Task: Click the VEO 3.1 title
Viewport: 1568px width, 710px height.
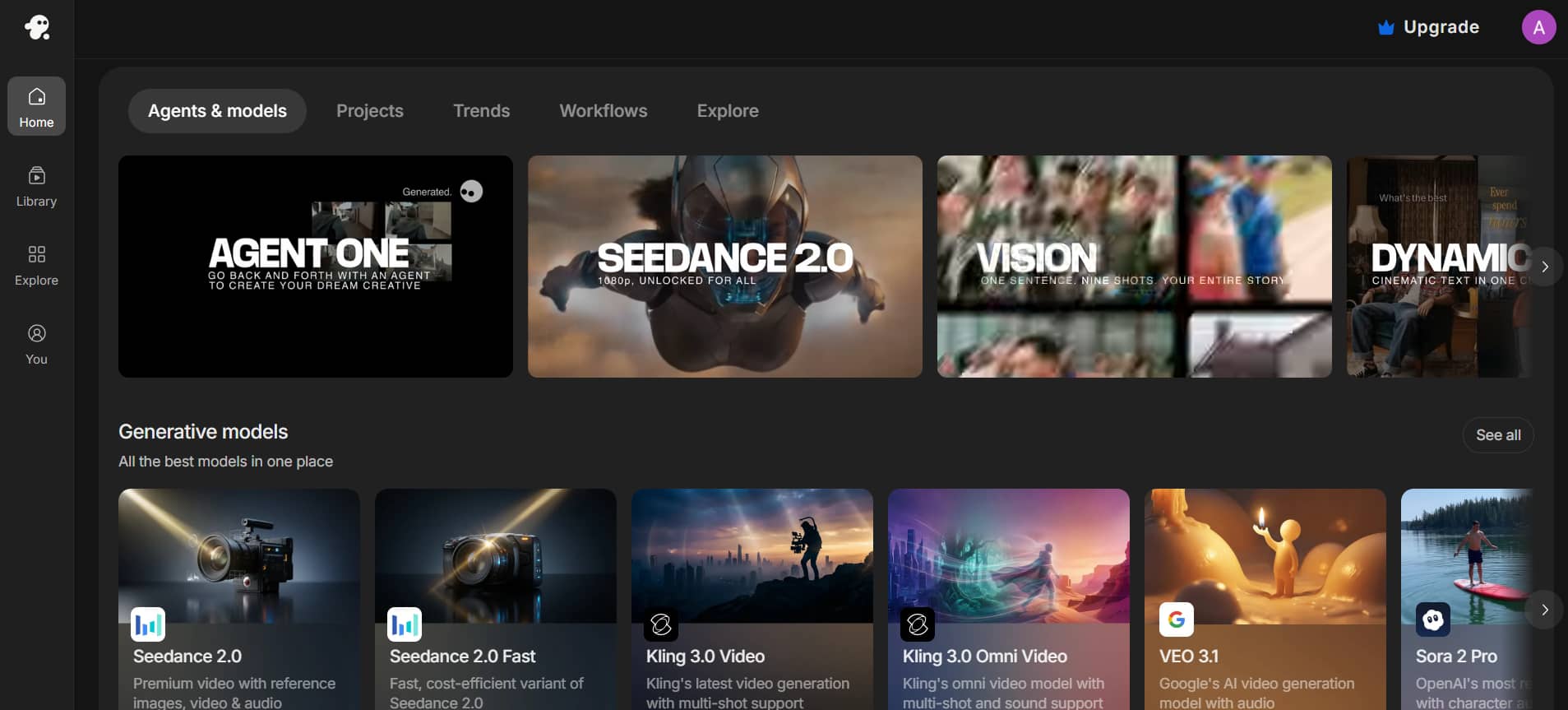Action: click(1189, 657)
